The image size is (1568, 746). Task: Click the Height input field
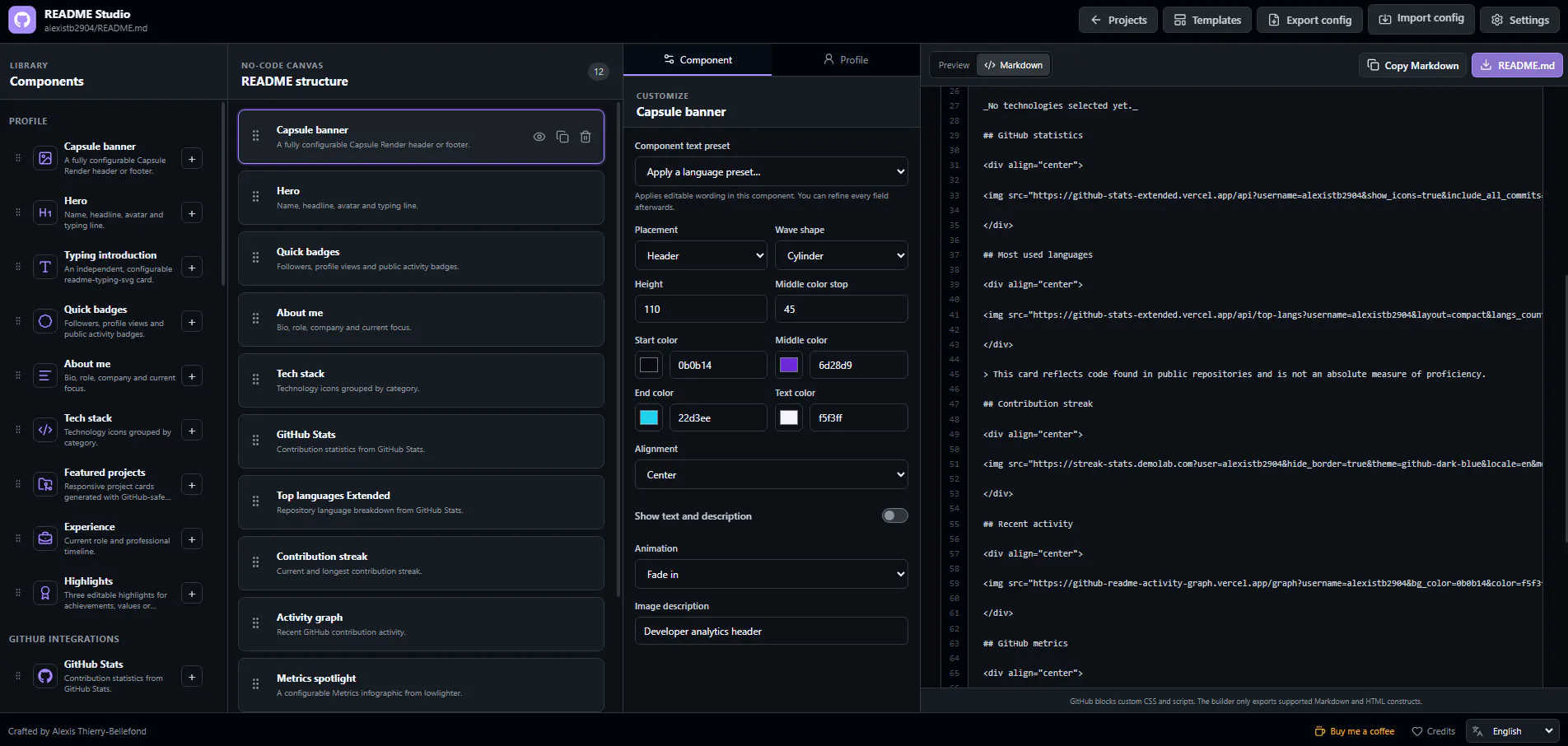[701, 309]
